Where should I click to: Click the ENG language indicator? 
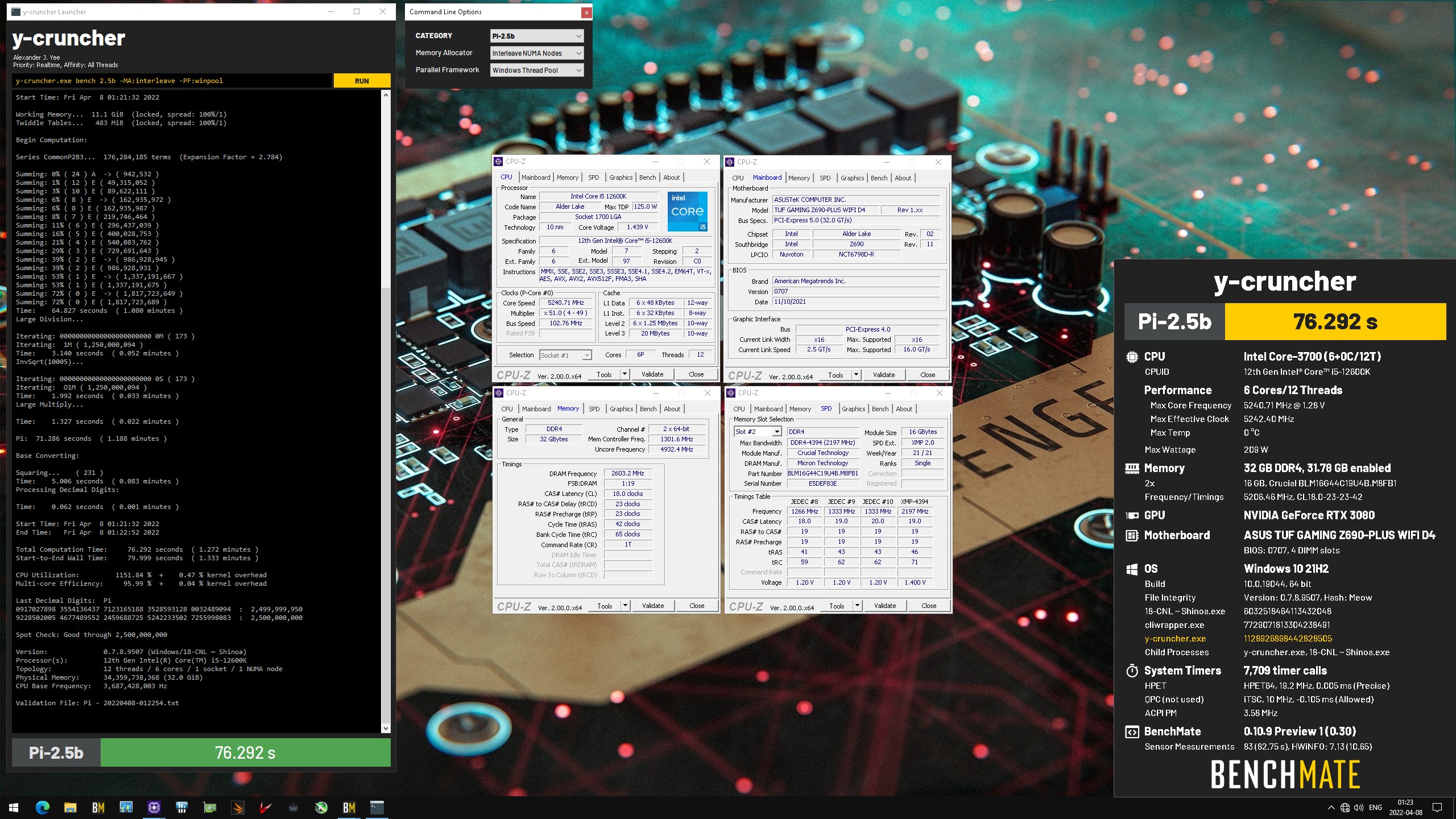coord(1375,808)
